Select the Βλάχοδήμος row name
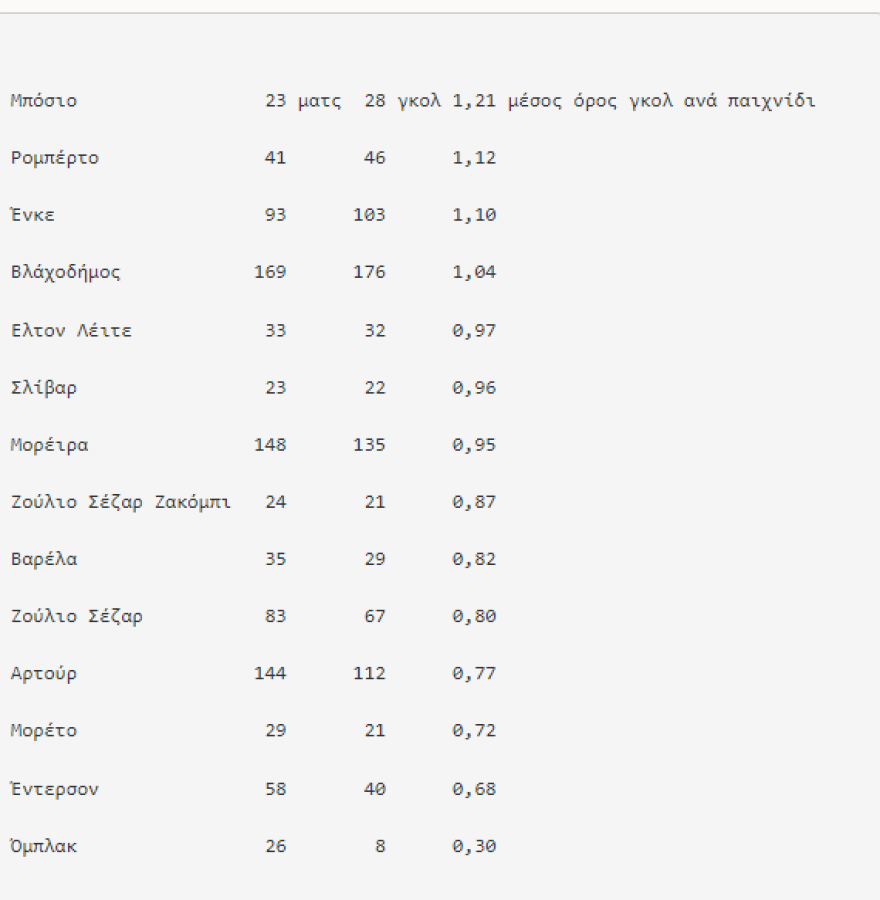Viewport: 880px width, 900px height. point(66,272)
